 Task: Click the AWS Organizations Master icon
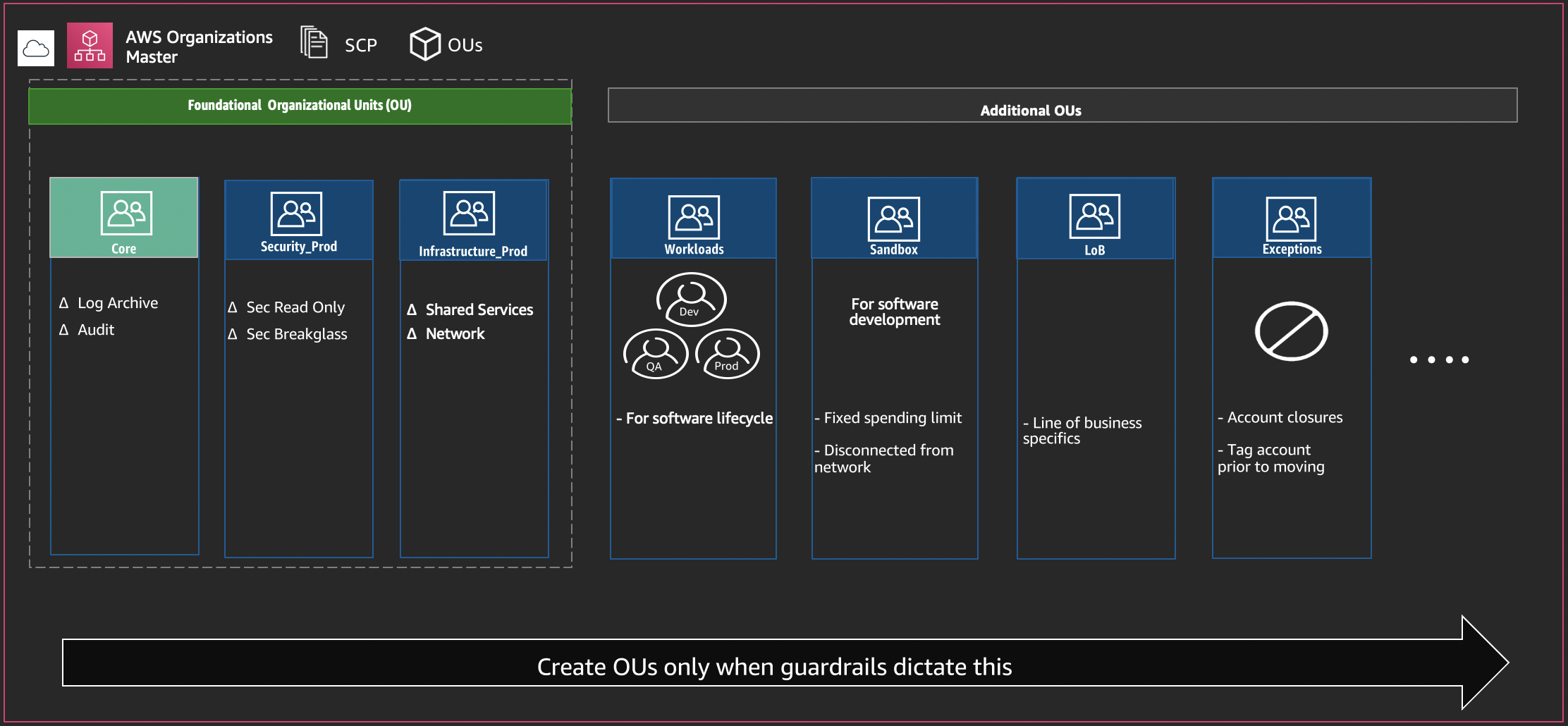(x=90, y=46)
